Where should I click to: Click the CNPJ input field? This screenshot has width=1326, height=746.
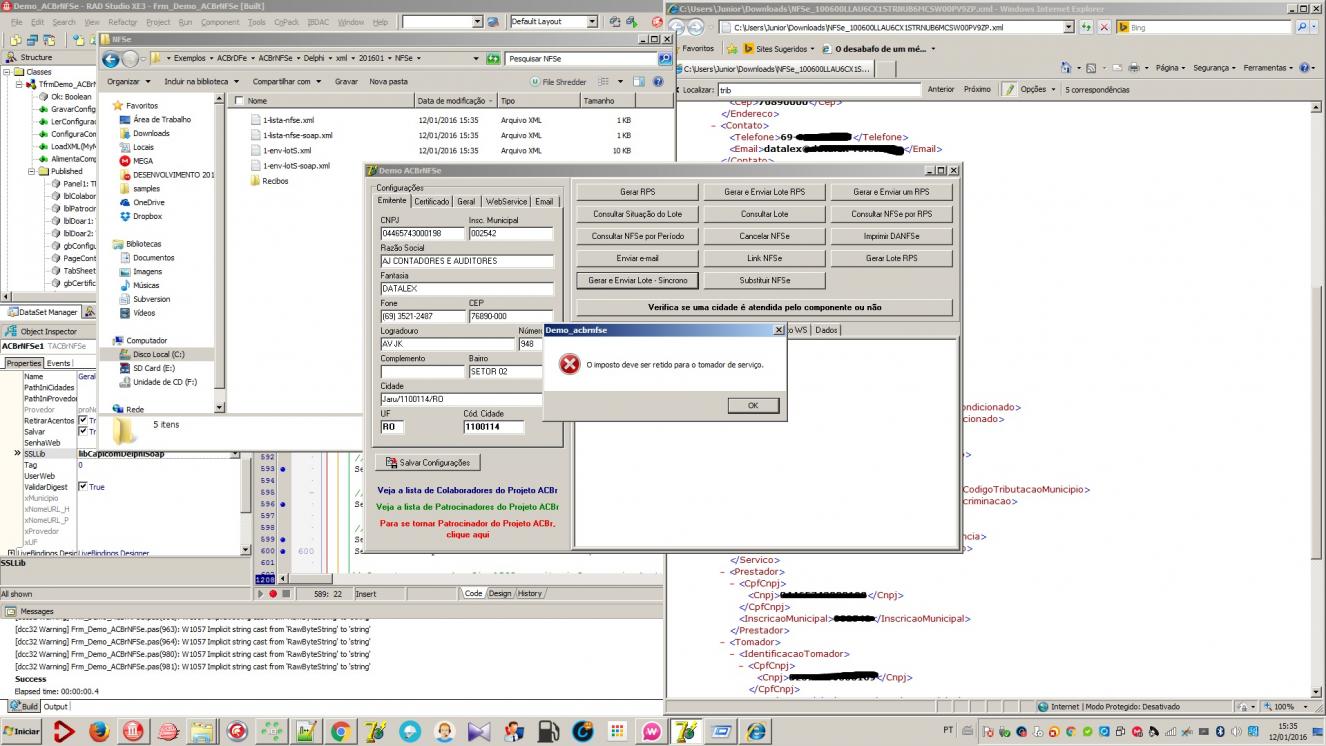coord(422,234)
